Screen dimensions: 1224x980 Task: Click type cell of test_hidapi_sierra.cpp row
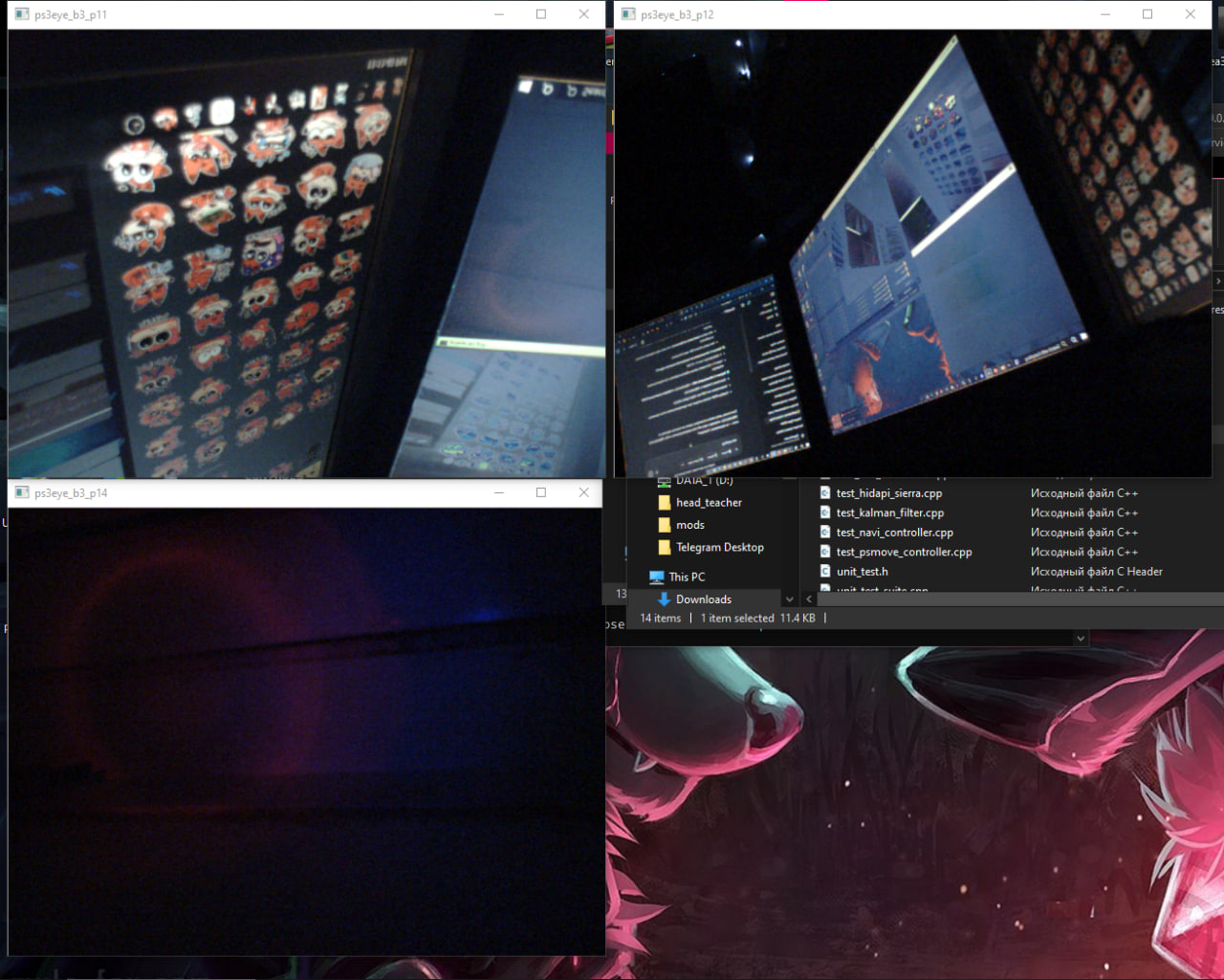pos(1084,493)
